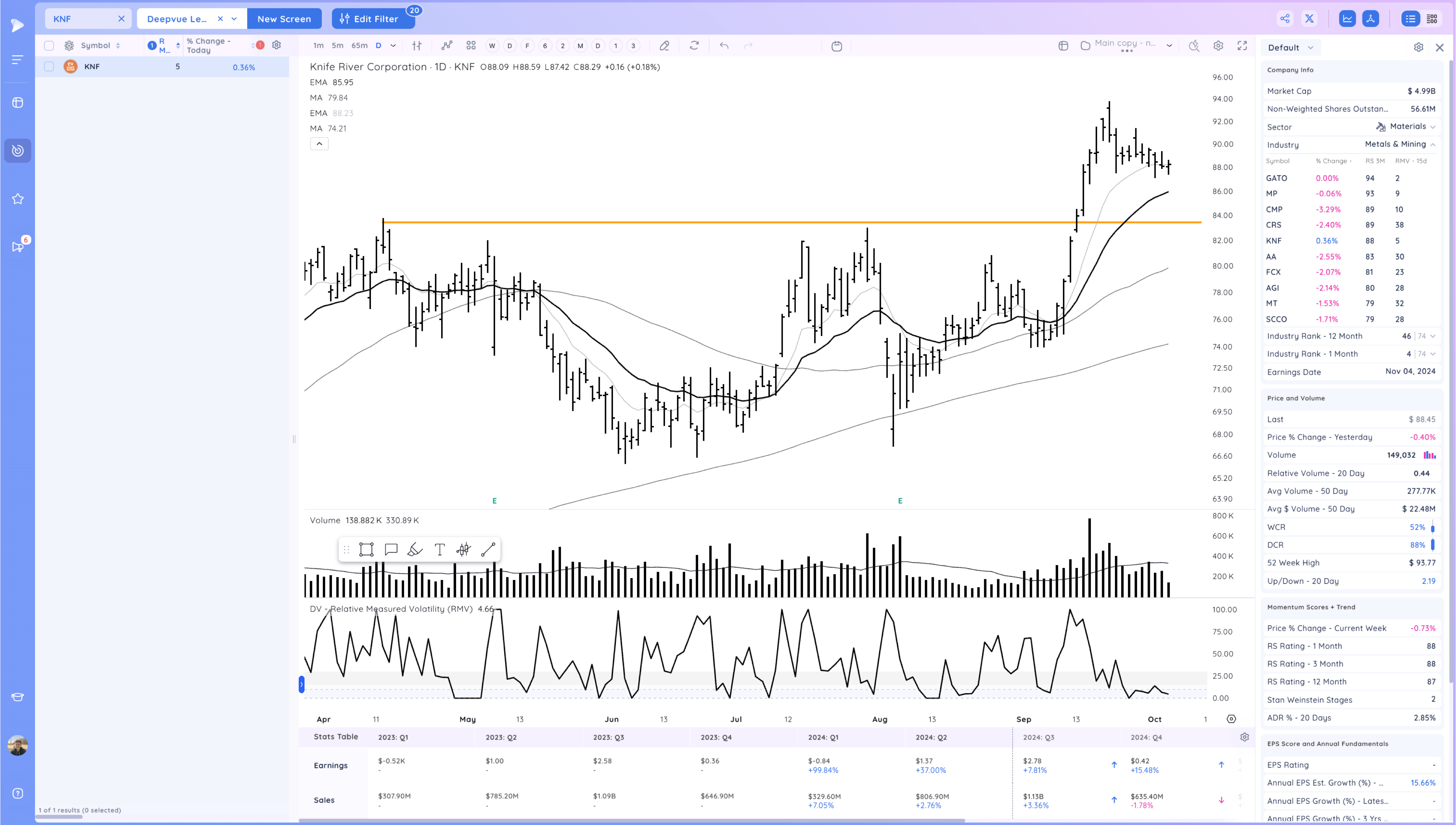Click the share icon in top bar
Viewport: 1456px width, 825px height.
pos(1285,19)
